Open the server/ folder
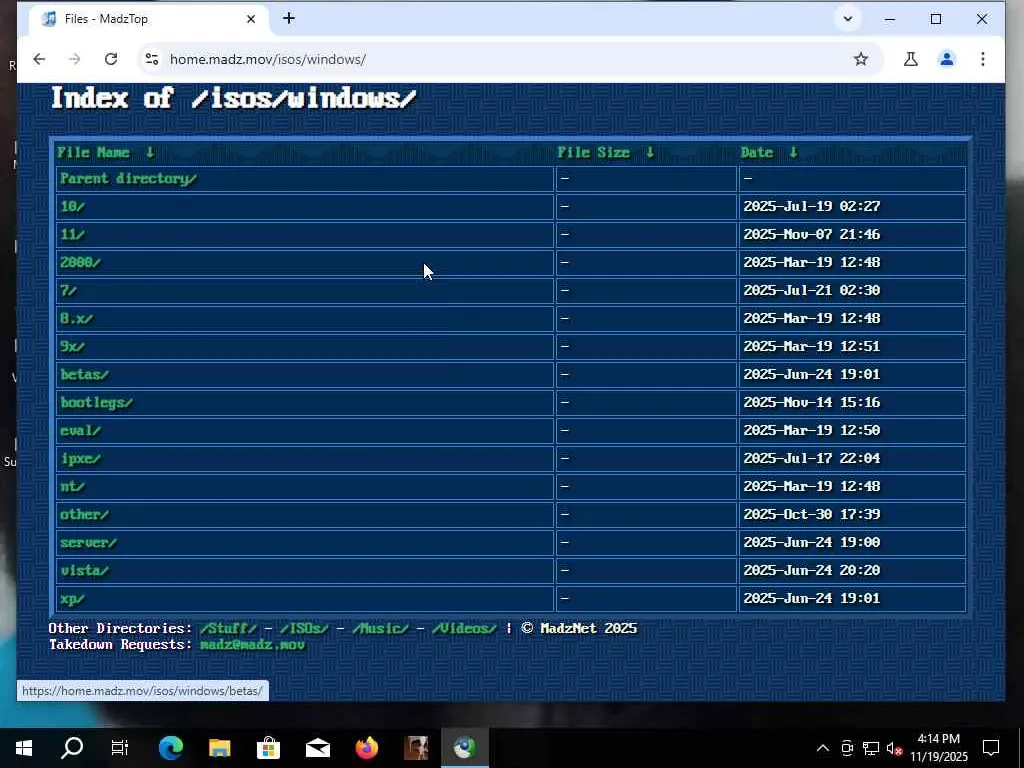1024x768 pixels. pos(88,543)
